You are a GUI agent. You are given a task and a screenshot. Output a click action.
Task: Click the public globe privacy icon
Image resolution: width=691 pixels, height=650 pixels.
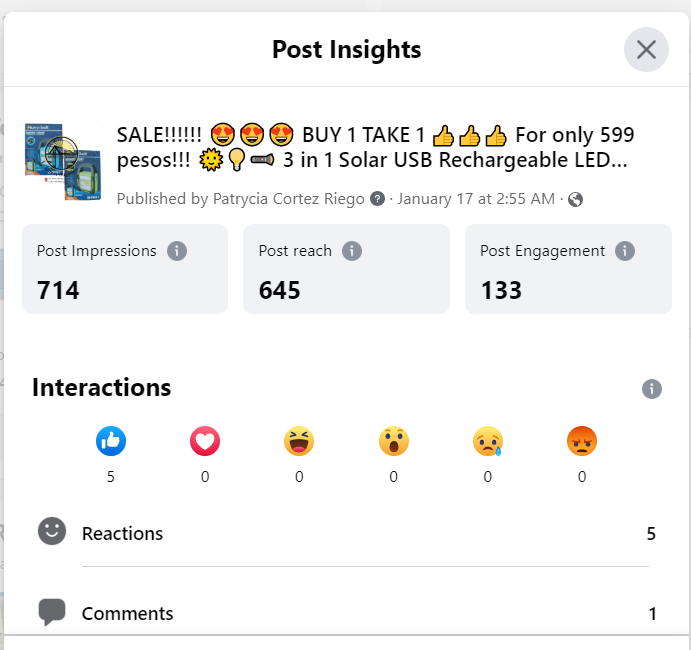(575, 199)
